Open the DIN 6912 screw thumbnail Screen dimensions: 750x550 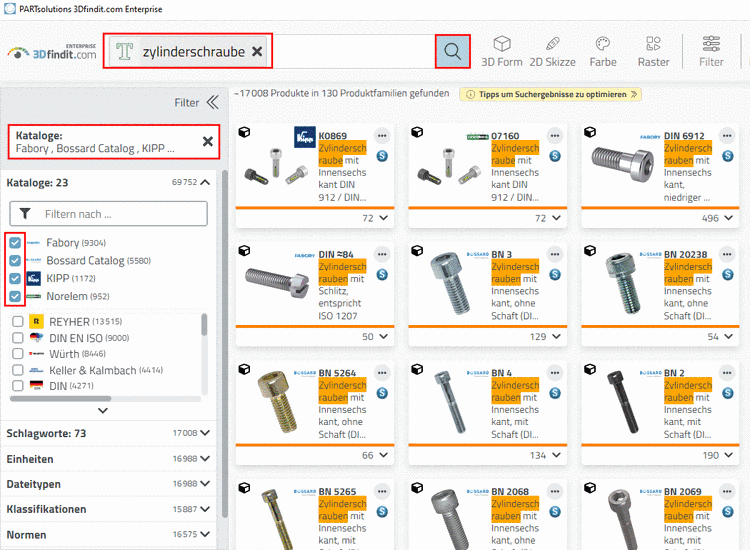(x=623, y=162)
